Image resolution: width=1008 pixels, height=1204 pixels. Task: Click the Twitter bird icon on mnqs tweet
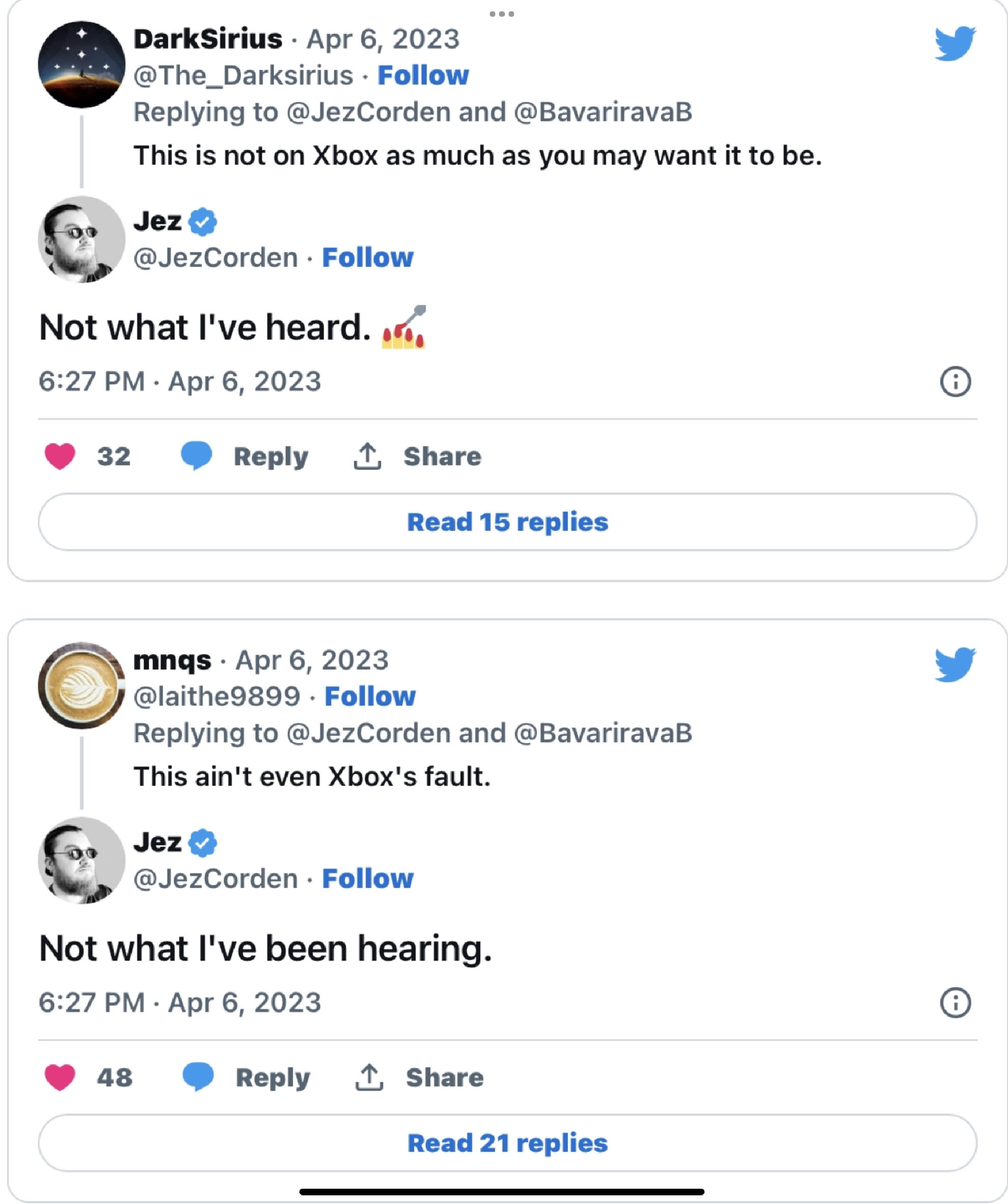955,665
